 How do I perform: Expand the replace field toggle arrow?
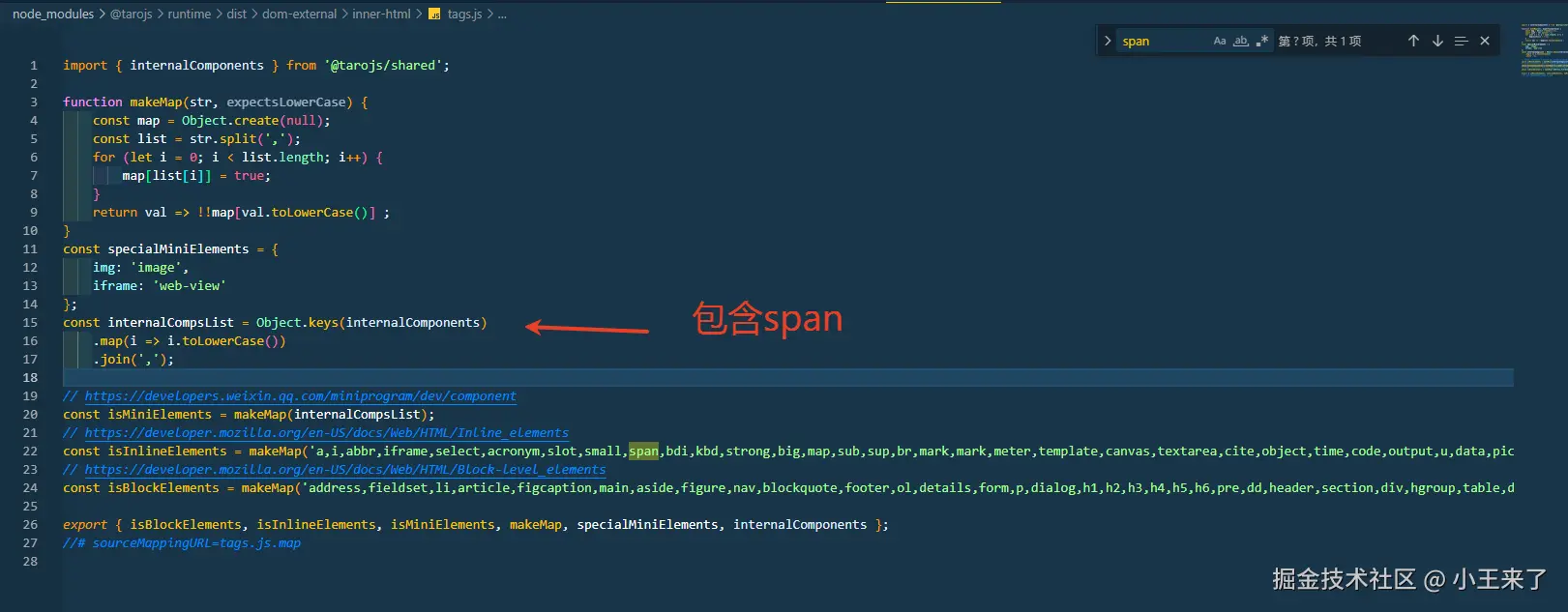point(1108,41)
